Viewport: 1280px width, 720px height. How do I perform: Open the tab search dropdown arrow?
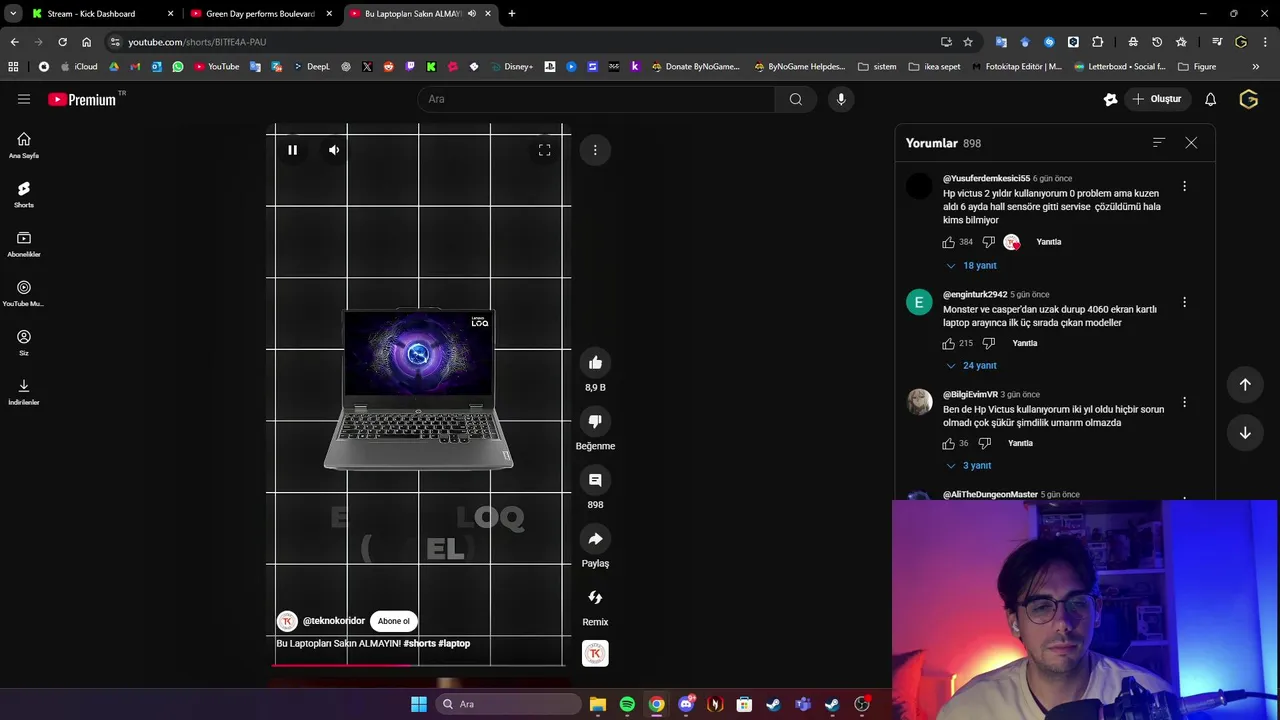(x=12, y=14)
